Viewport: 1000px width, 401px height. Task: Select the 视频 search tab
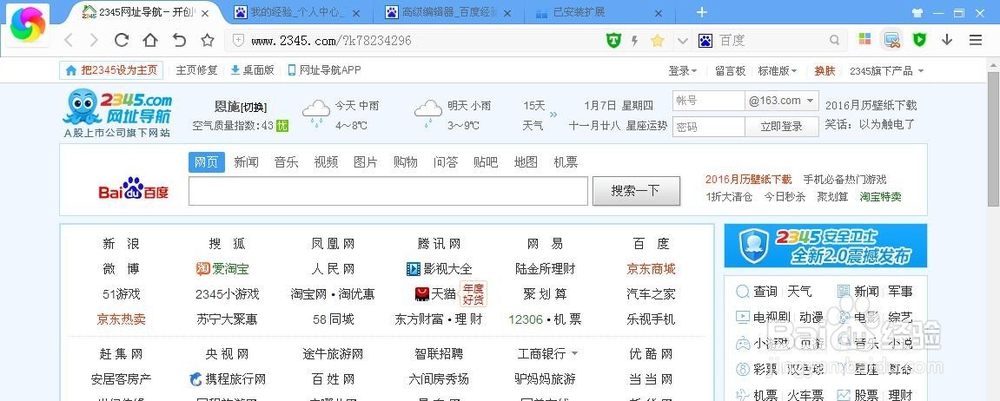326,162
